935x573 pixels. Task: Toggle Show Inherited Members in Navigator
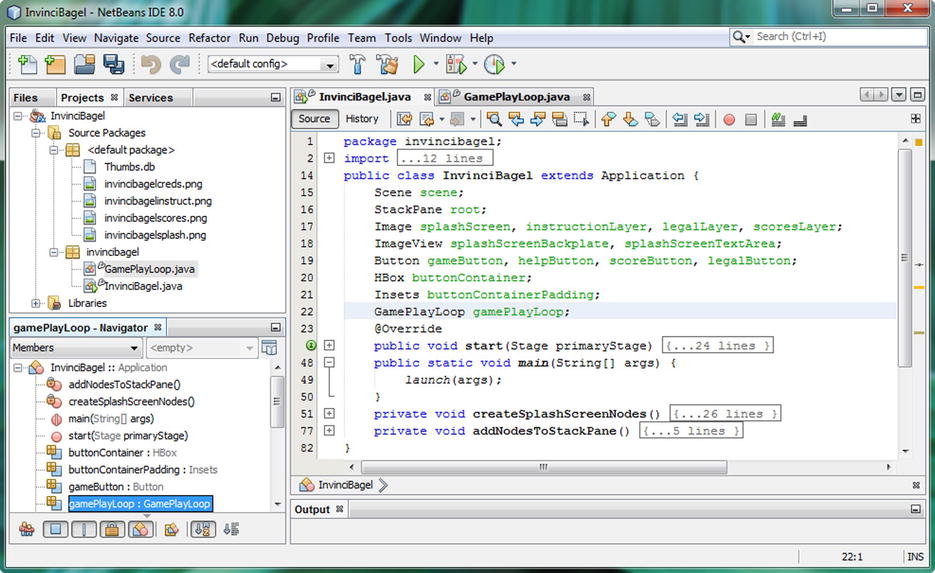coord(26,529)
